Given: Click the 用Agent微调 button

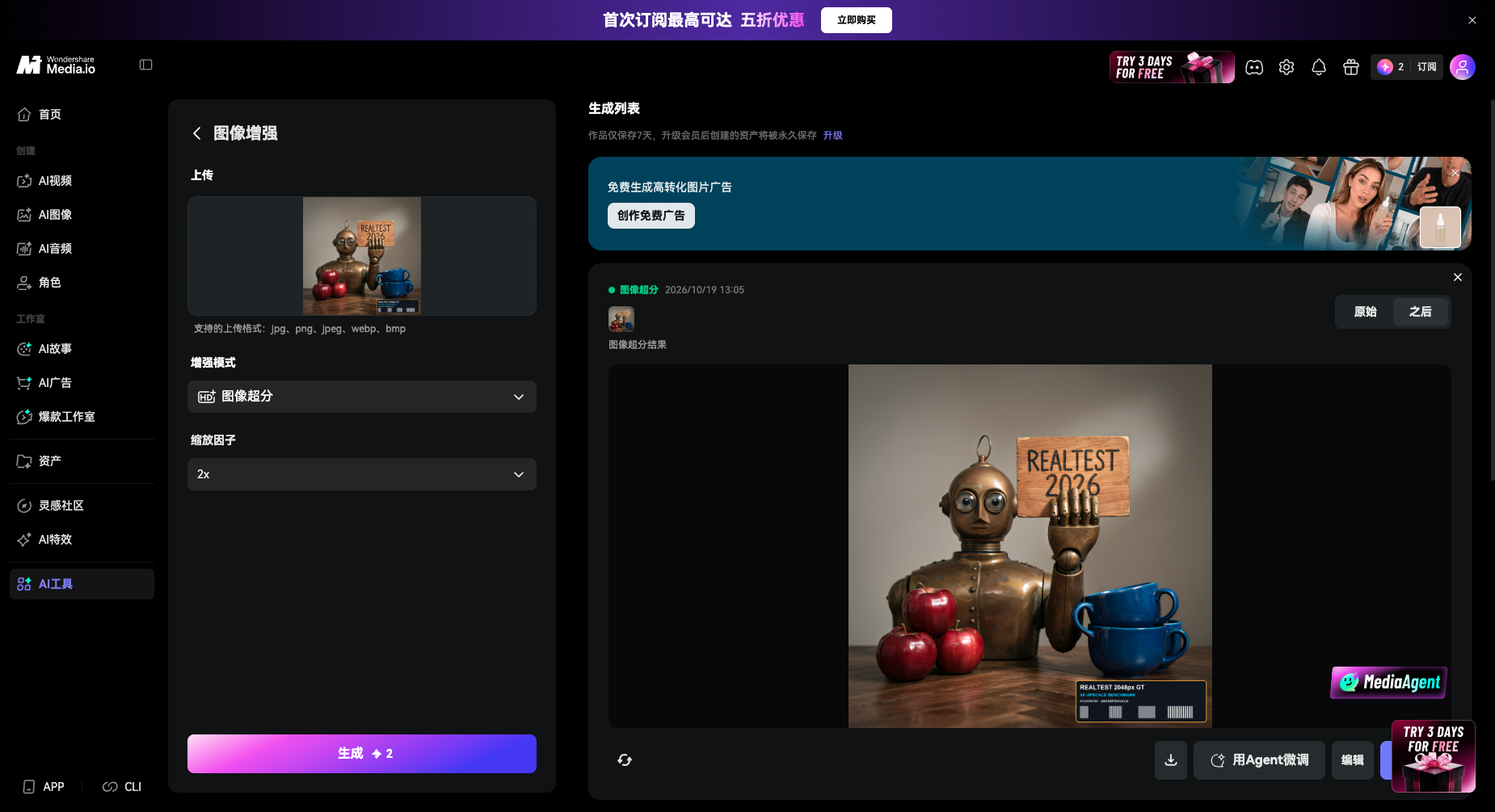Looking at the screenshot, I should (1259, 760).
